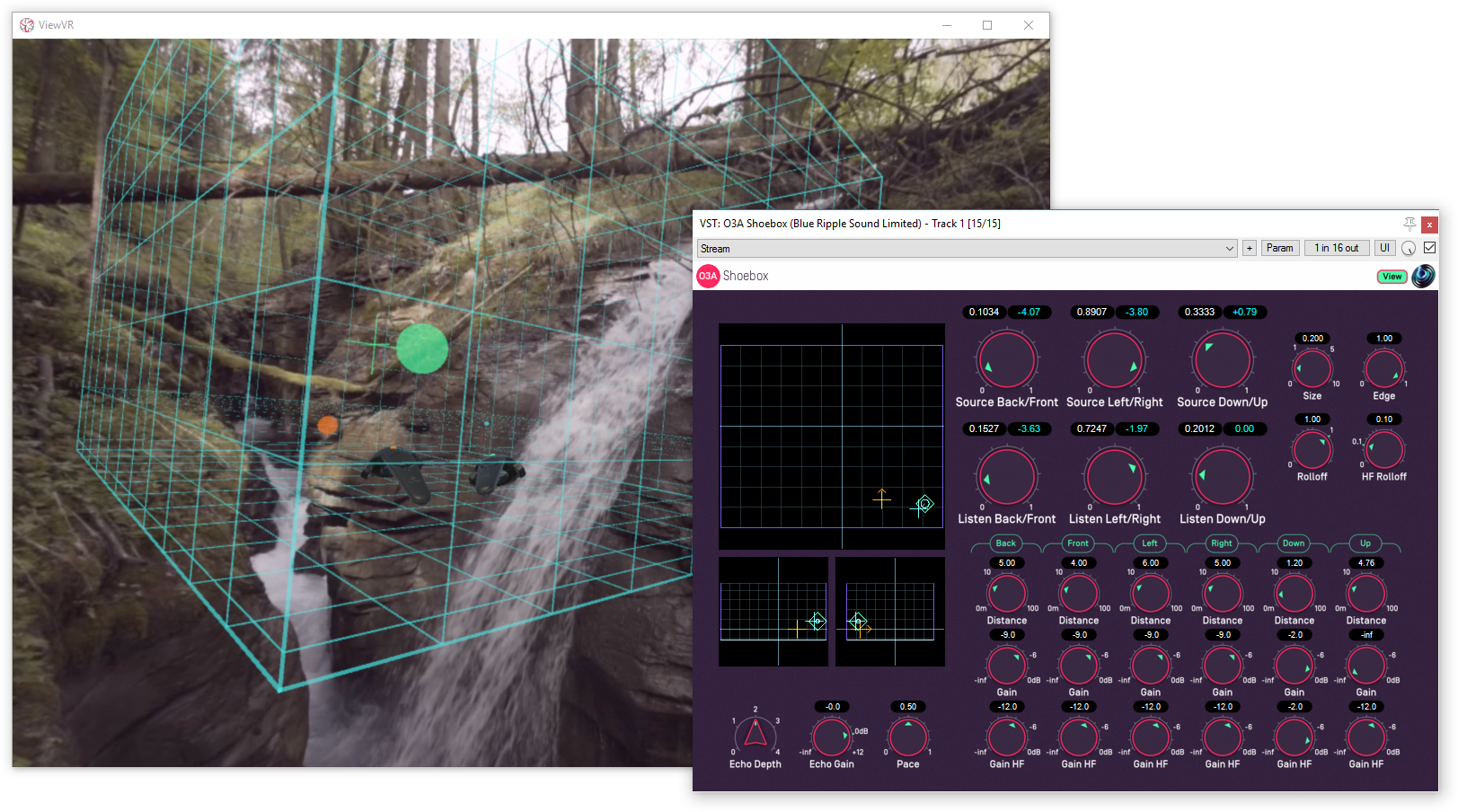Click the Pace knob

907,737
